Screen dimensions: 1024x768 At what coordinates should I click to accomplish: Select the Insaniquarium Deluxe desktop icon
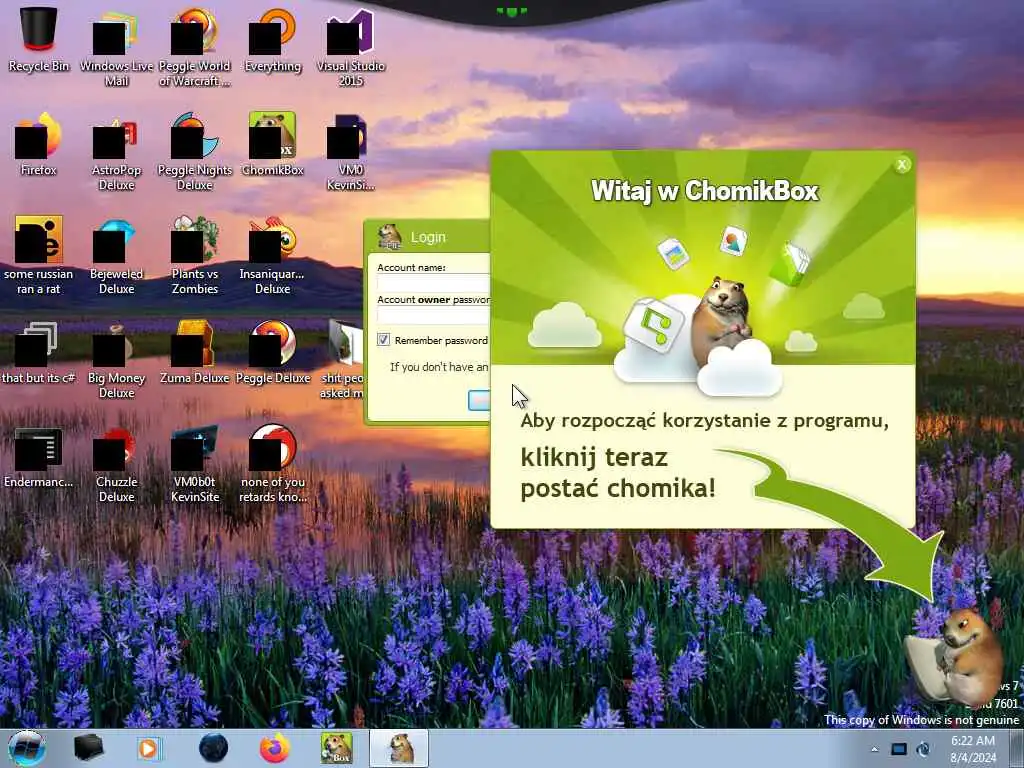point(272,255)
